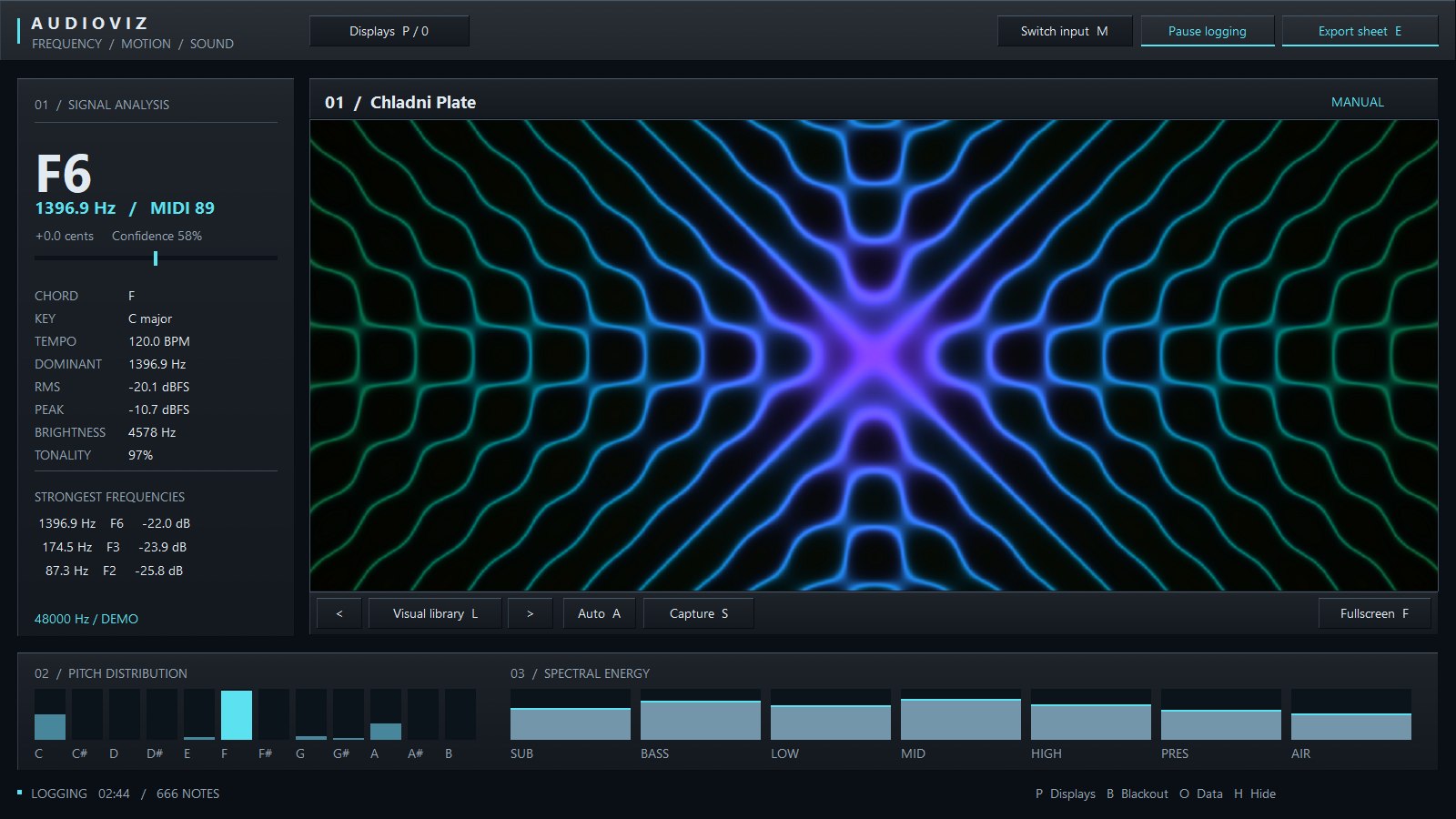Click the 'Confidence 58%' readout
1456x819 pixels.
click(x=157, y=236)
